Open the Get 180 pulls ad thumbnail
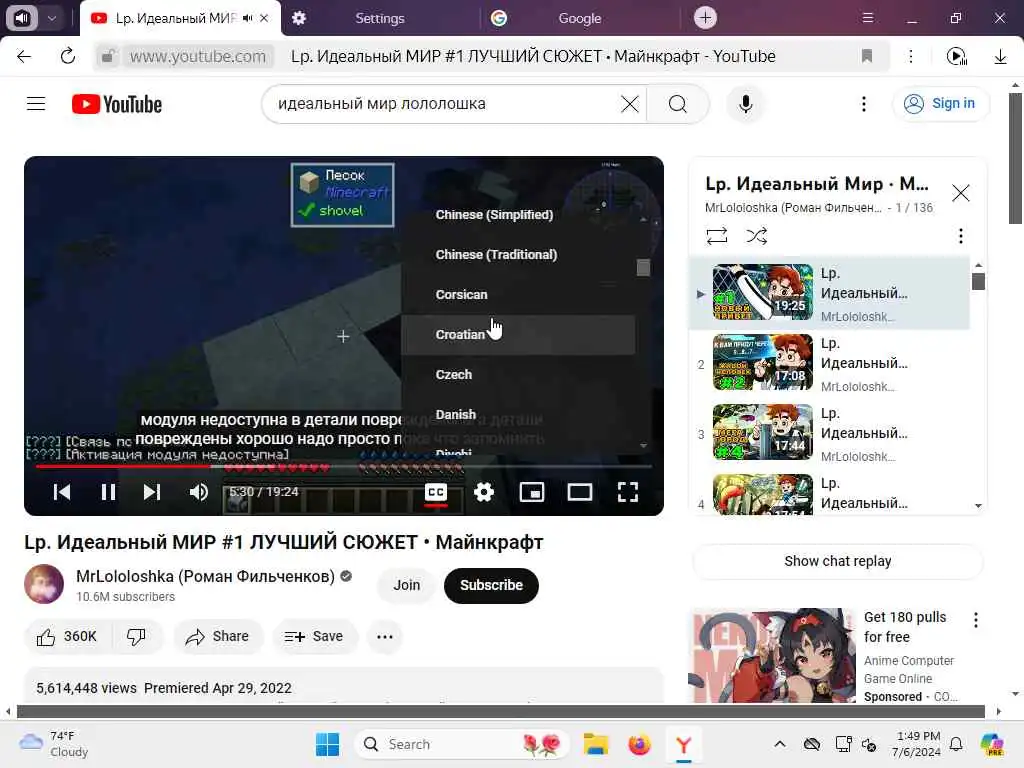1024x768 pixels. click(x=774, y=656)
